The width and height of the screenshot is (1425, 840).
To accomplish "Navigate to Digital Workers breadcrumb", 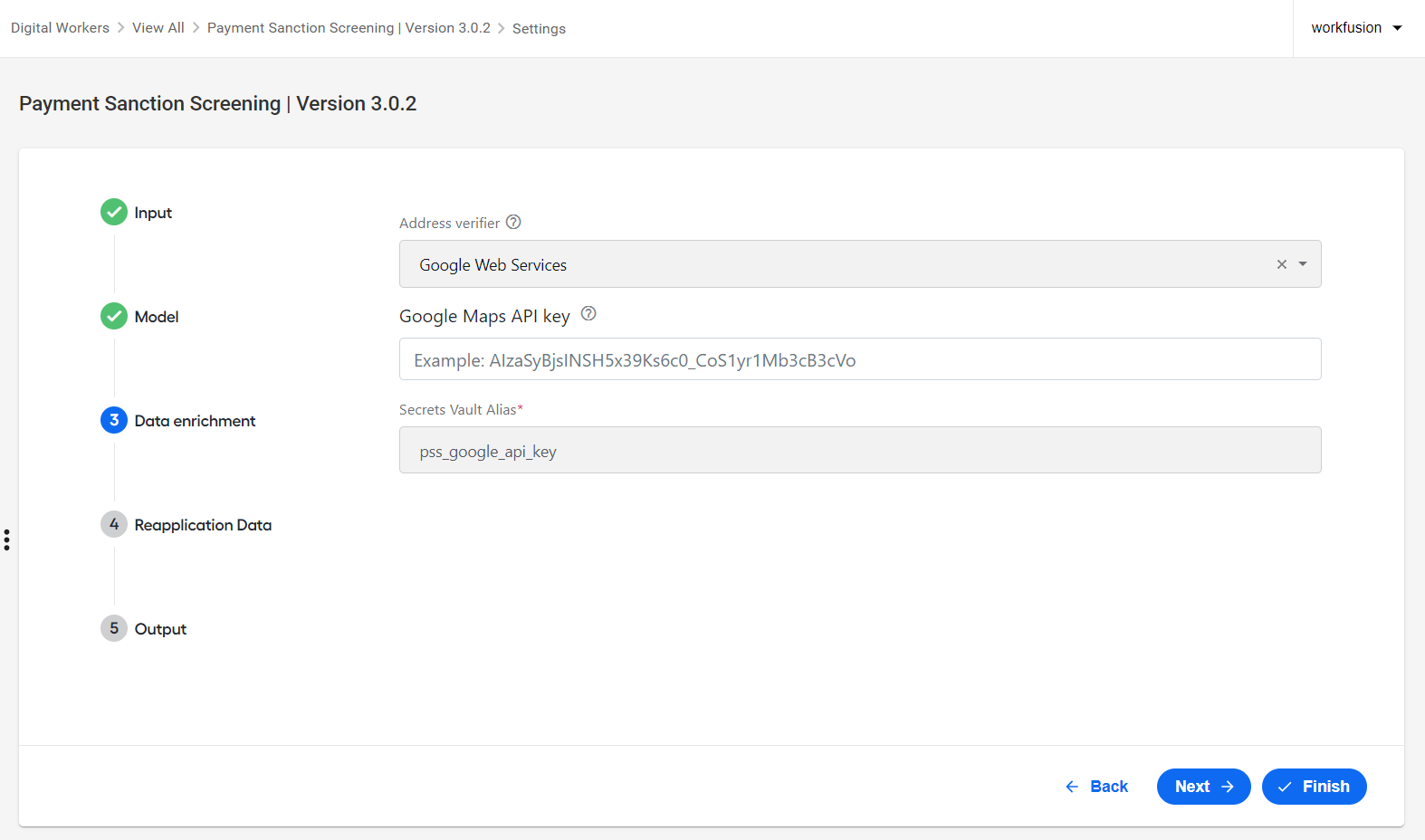I will point(60,28).
